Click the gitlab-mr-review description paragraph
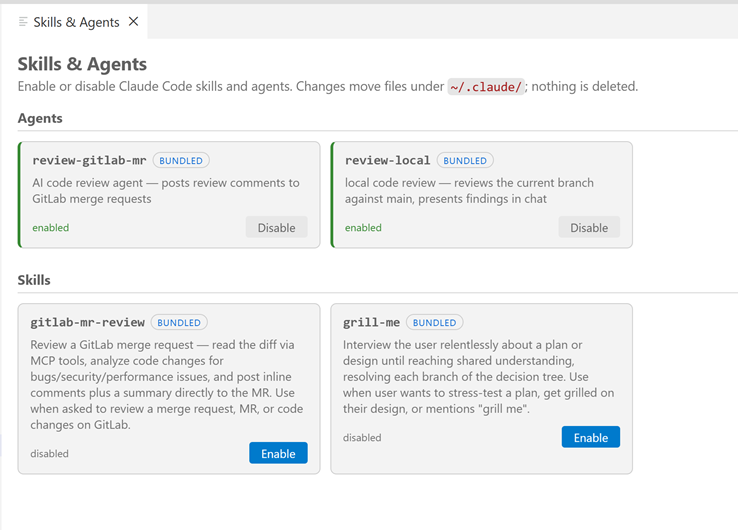This screenshot has width=738, height=530. (167, 385)
